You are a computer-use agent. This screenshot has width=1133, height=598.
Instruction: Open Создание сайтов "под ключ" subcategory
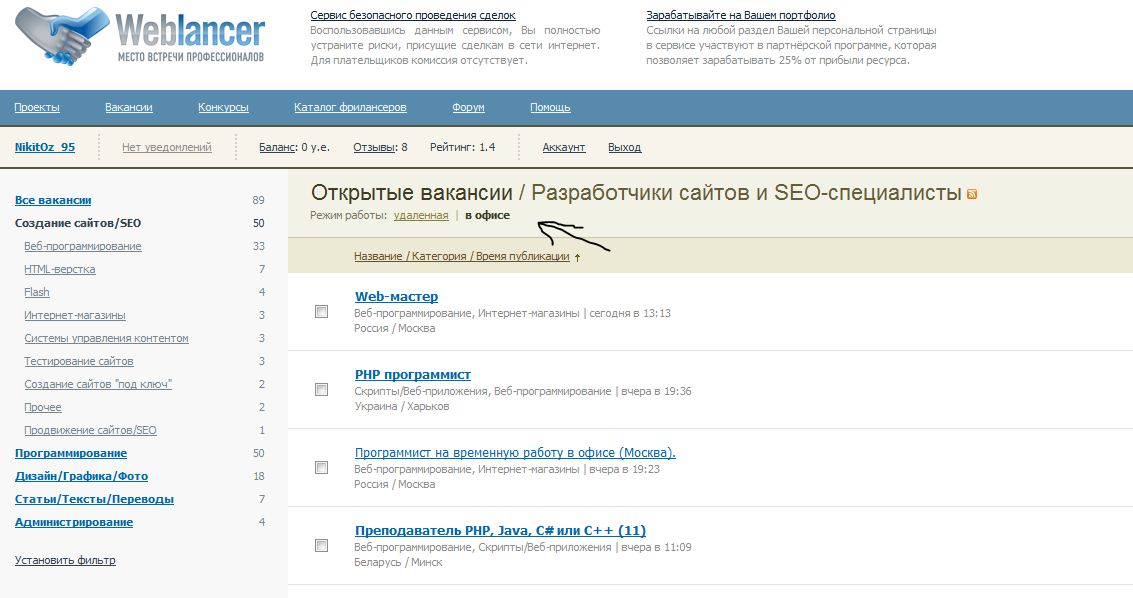98,384
